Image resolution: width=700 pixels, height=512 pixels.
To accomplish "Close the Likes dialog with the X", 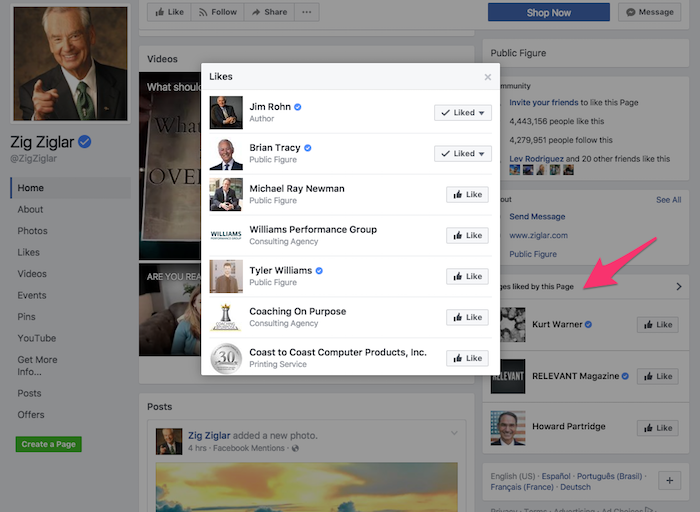I will click(x=488, y=77).
